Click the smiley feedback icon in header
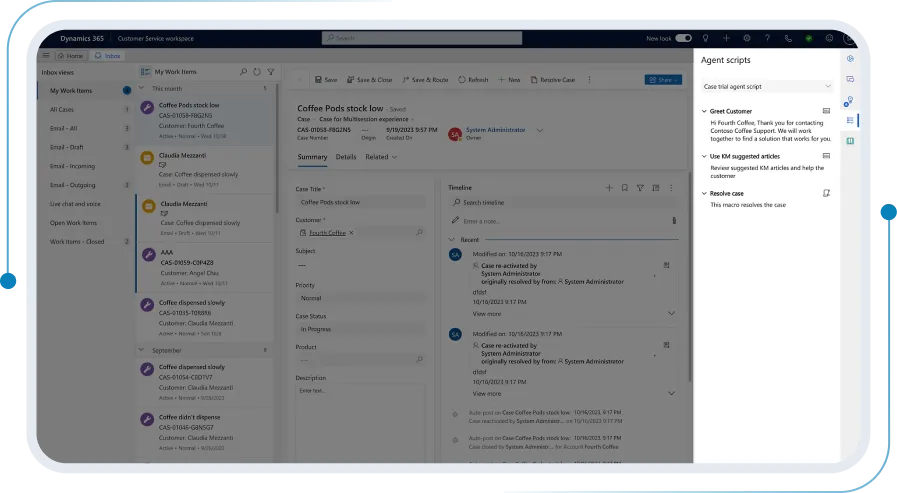The image size is (897, 493). click(829, 38)
